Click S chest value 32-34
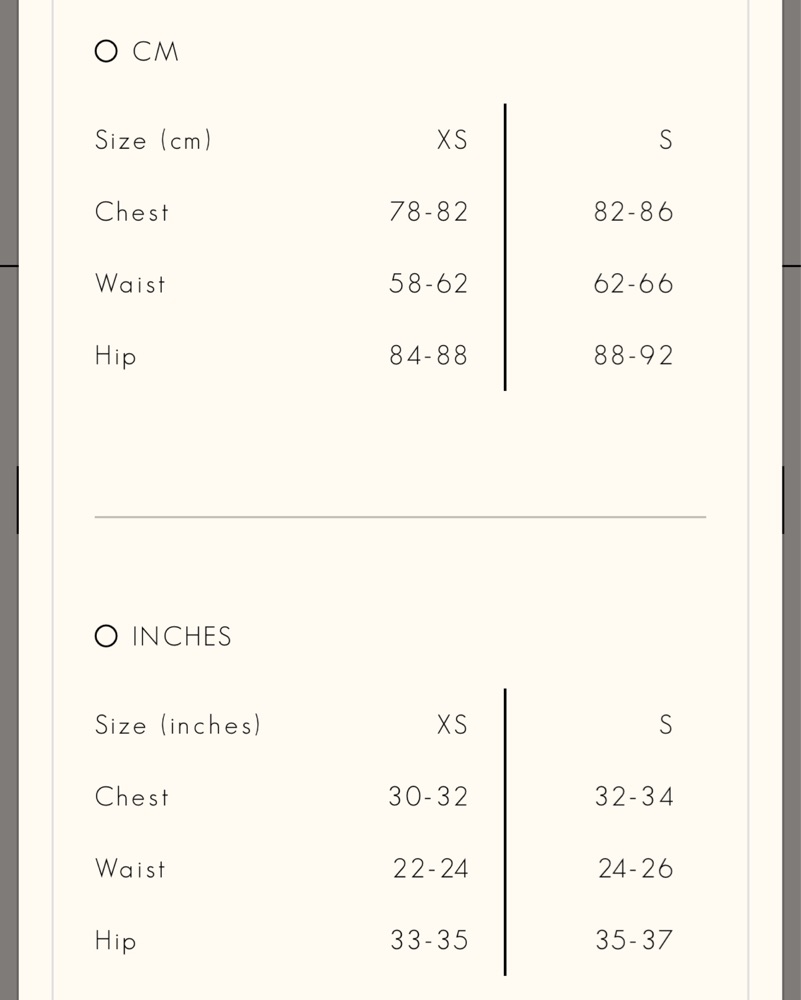The image size is (801, 1000). 634,797
